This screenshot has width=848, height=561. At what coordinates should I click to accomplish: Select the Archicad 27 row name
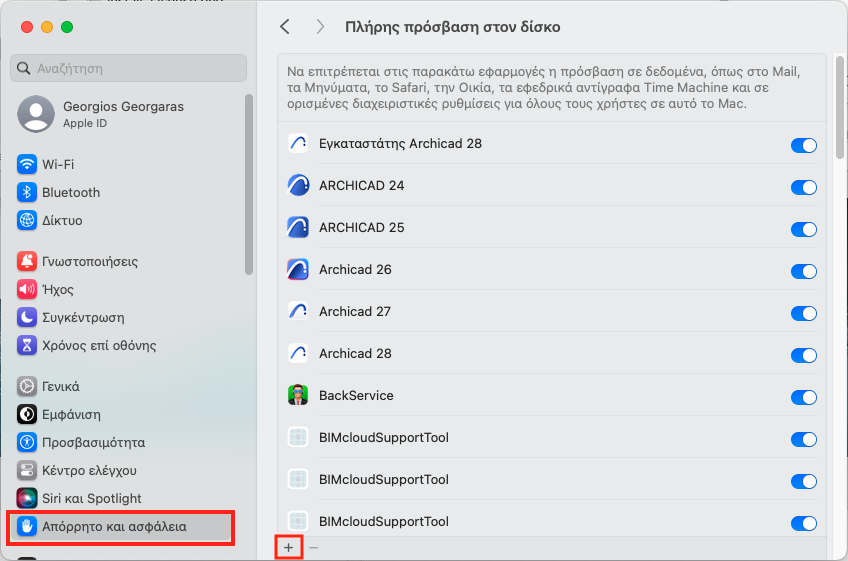pyautogui.click(x=355, y=312)
